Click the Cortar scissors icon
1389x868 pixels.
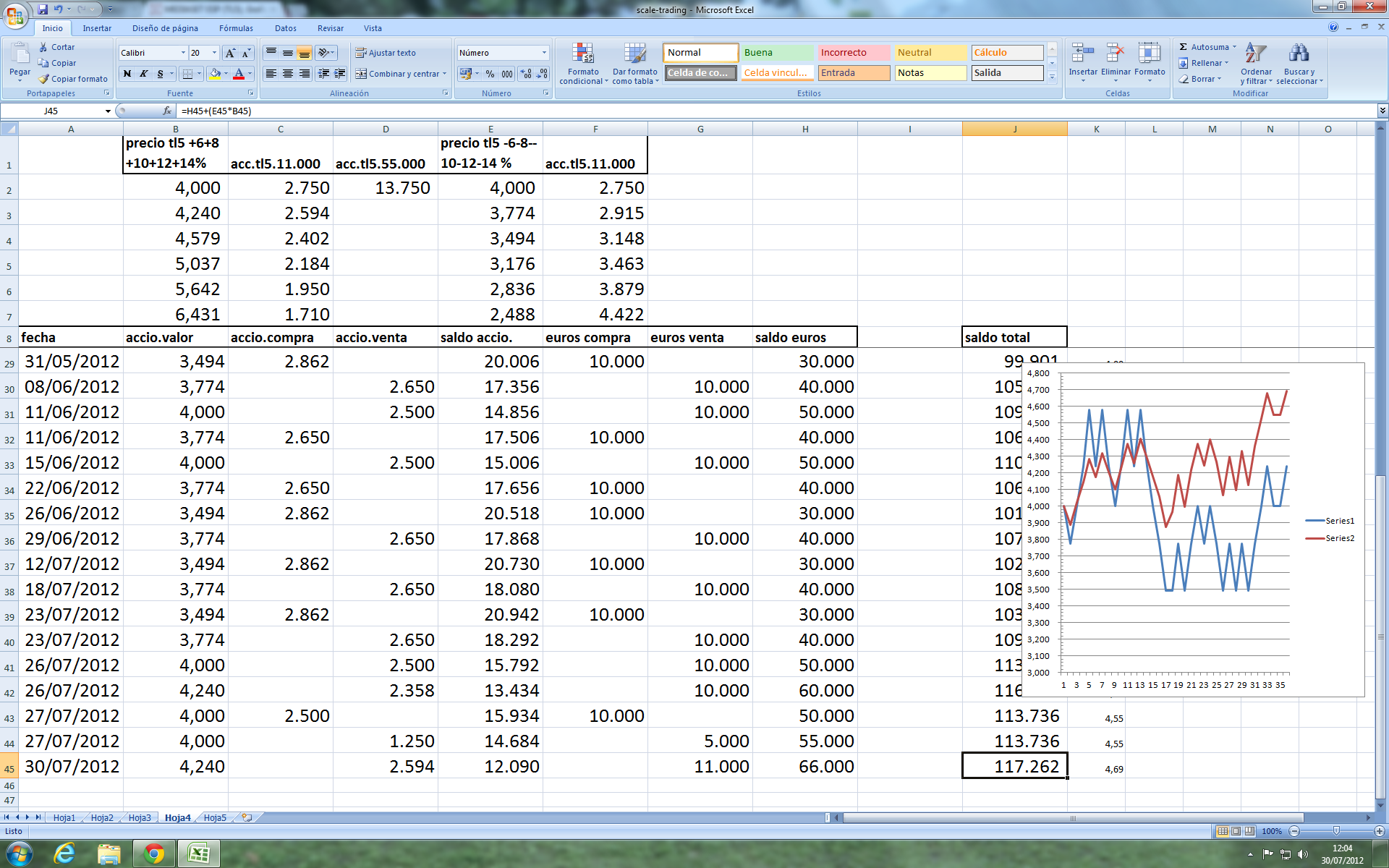pos(44,47)
